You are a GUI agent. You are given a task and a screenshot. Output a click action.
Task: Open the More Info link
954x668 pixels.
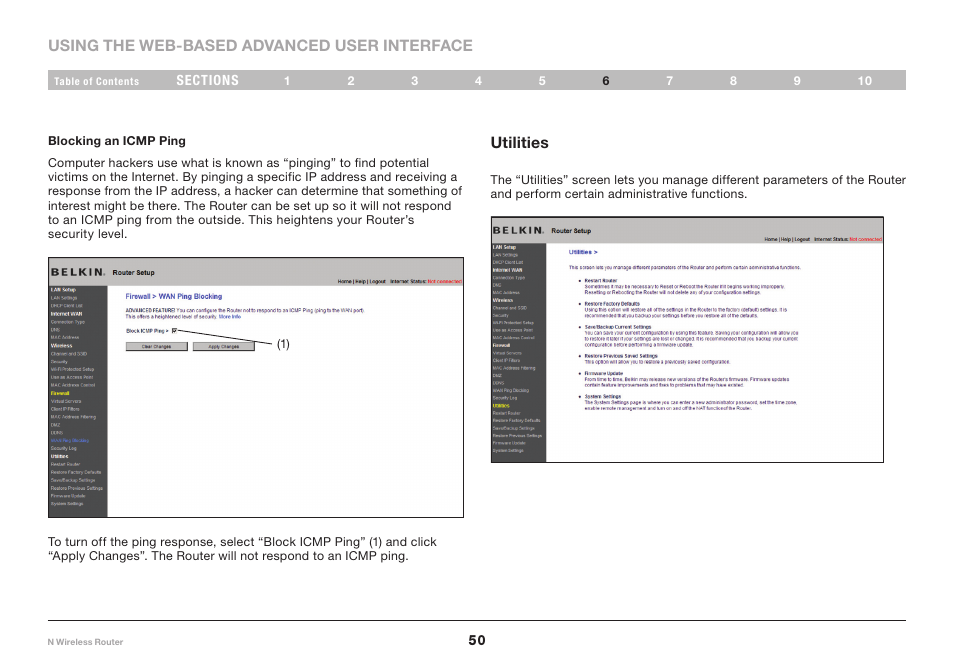230,317
